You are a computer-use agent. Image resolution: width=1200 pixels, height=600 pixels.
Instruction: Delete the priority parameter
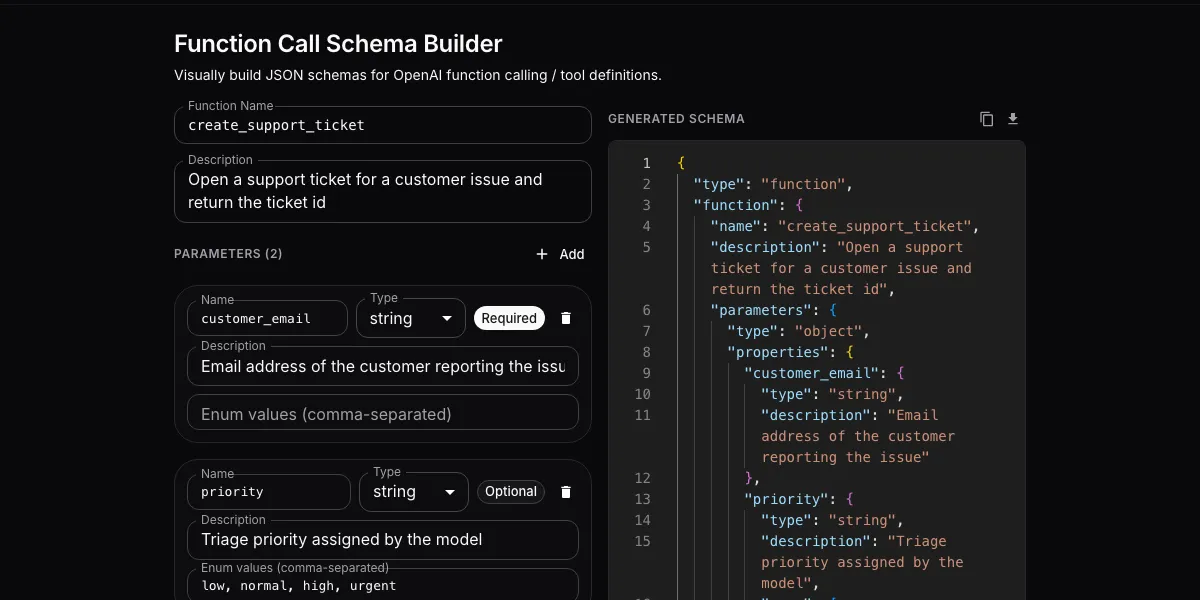[x=566, y=492]
